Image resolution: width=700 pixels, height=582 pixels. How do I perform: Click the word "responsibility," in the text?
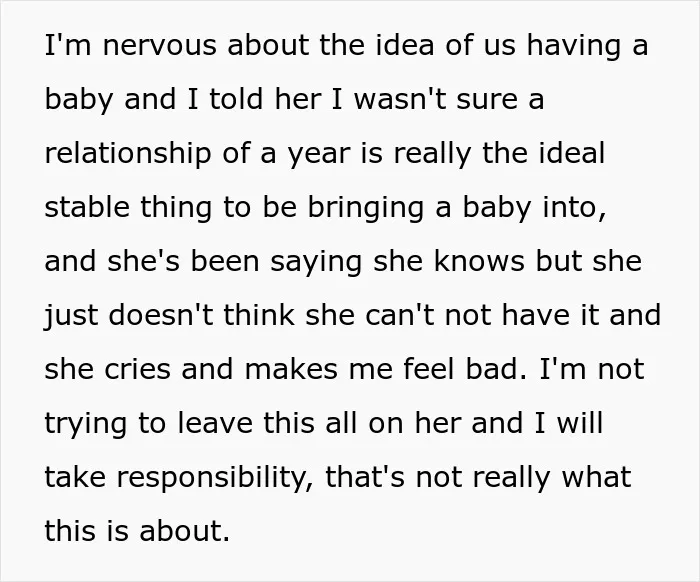[x=215, y=478]
